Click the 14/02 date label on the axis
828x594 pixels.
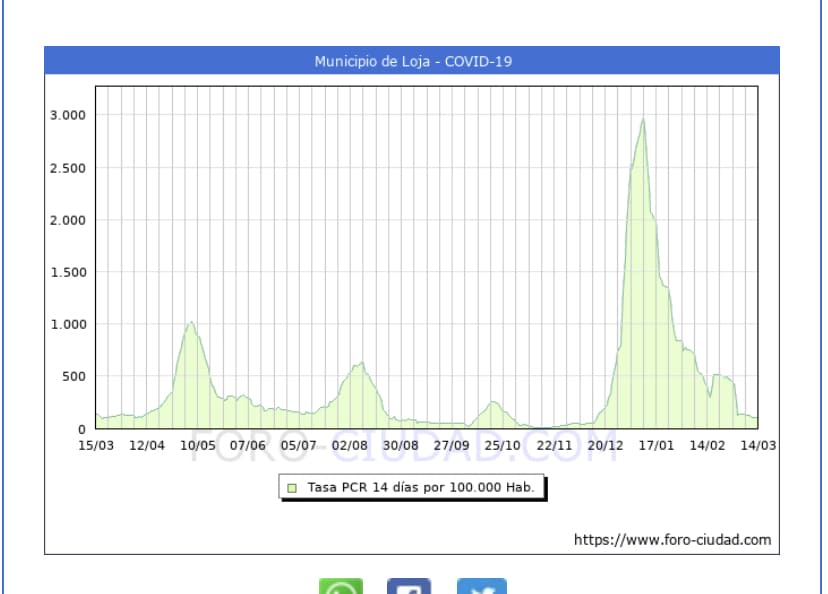click(707, 445)
